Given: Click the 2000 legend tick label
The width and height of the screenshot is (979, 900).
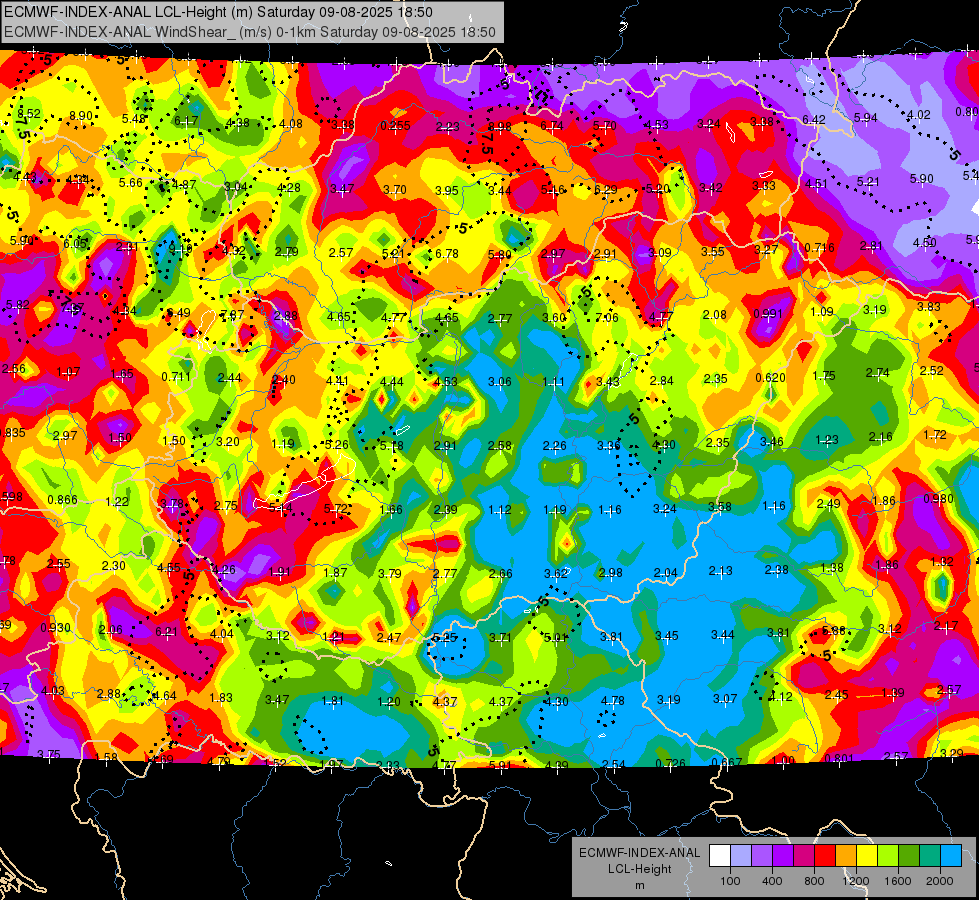Looking at the screenshot, I should click(x=940, y=881).
